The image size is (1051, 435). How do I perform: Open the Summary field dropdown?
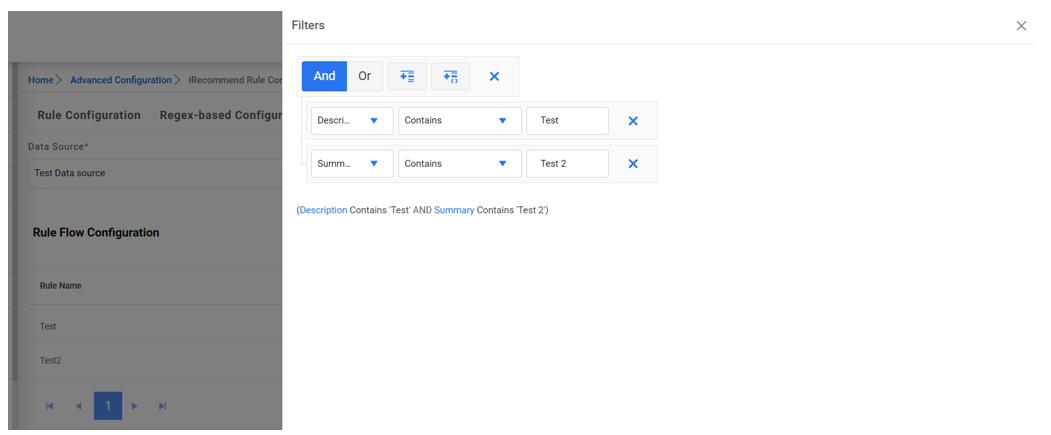(x=352, y=164)
